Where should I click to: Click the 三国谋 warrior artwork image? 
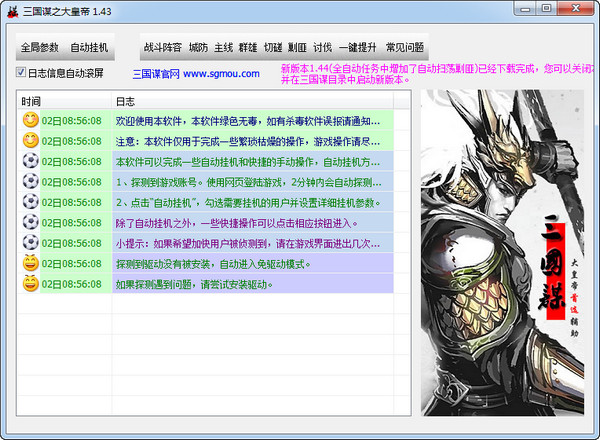click(502, 253)
